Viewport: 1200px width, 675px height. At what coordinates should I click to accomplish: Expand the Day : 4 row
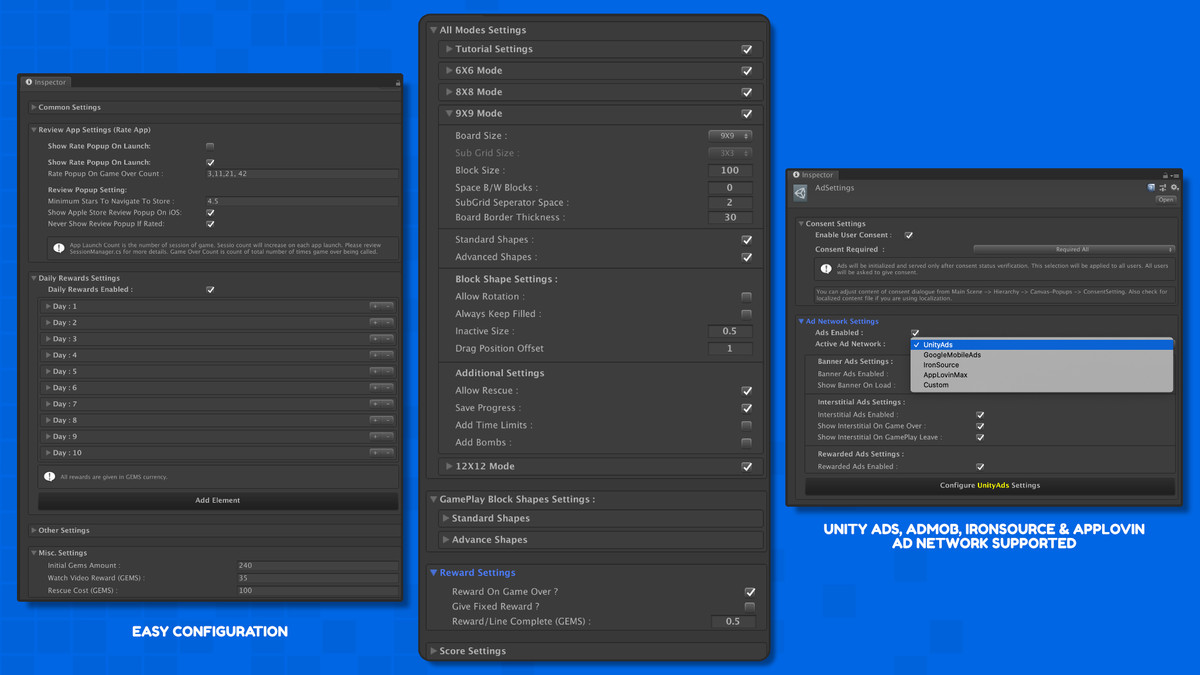(x=48, y=355)
